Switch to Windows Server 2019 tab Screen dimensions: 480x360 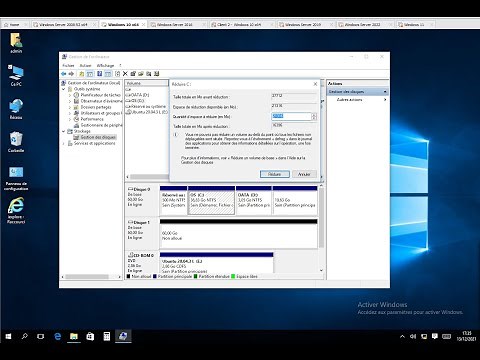(303, 25)
